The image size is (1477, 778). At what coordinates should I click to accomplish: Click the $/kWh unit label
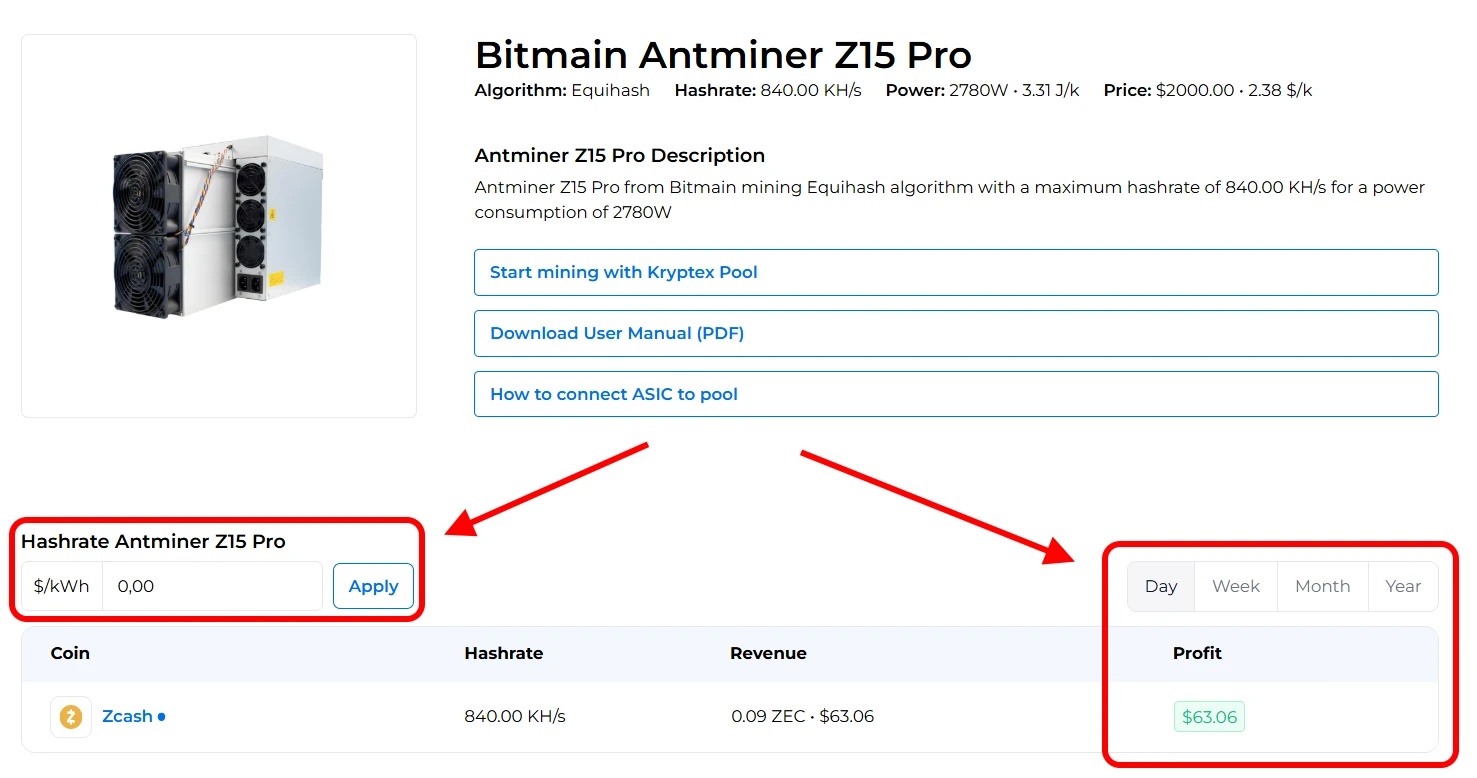click(62, 587)
